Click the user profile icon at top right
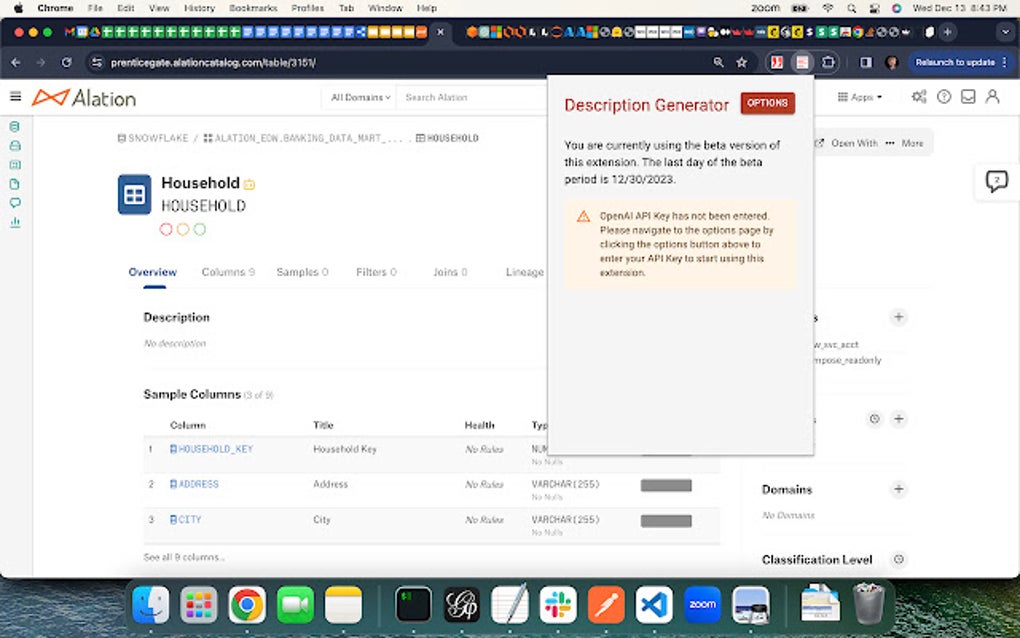This screenshot has height=638, width=1020. pyautogui.click(x=991, y=97)
